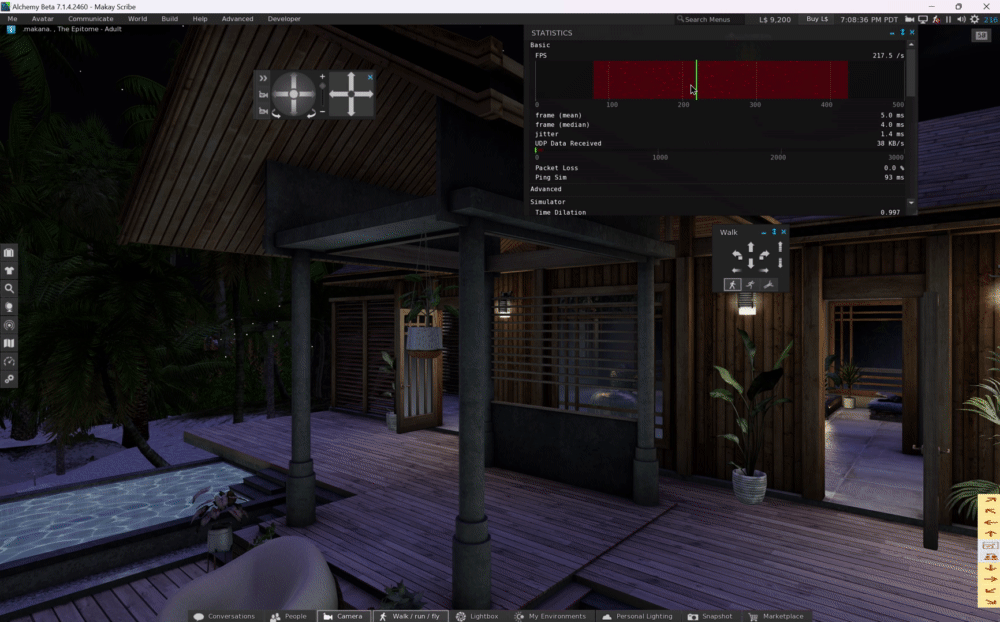The image size is (1000, 622).
Task: Open the Build menu
Action: 170,19
